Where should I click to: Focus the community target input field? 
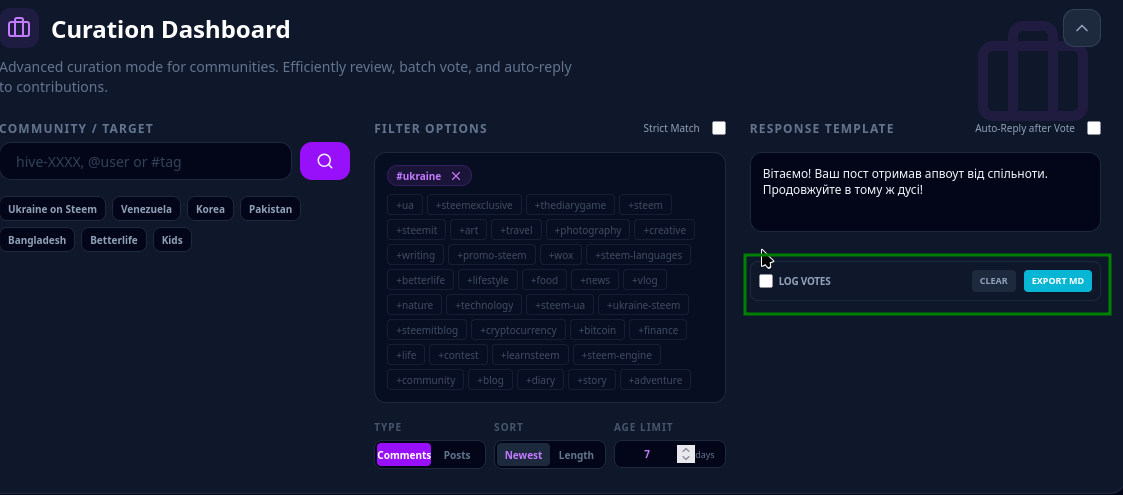pyautogui.click(x=145, y=161)
